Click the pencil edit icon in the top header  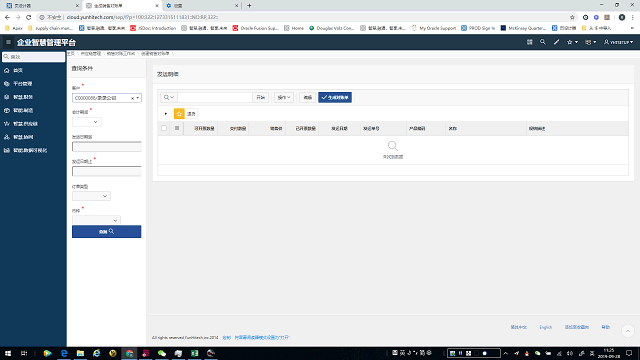[x=556, y=42]
